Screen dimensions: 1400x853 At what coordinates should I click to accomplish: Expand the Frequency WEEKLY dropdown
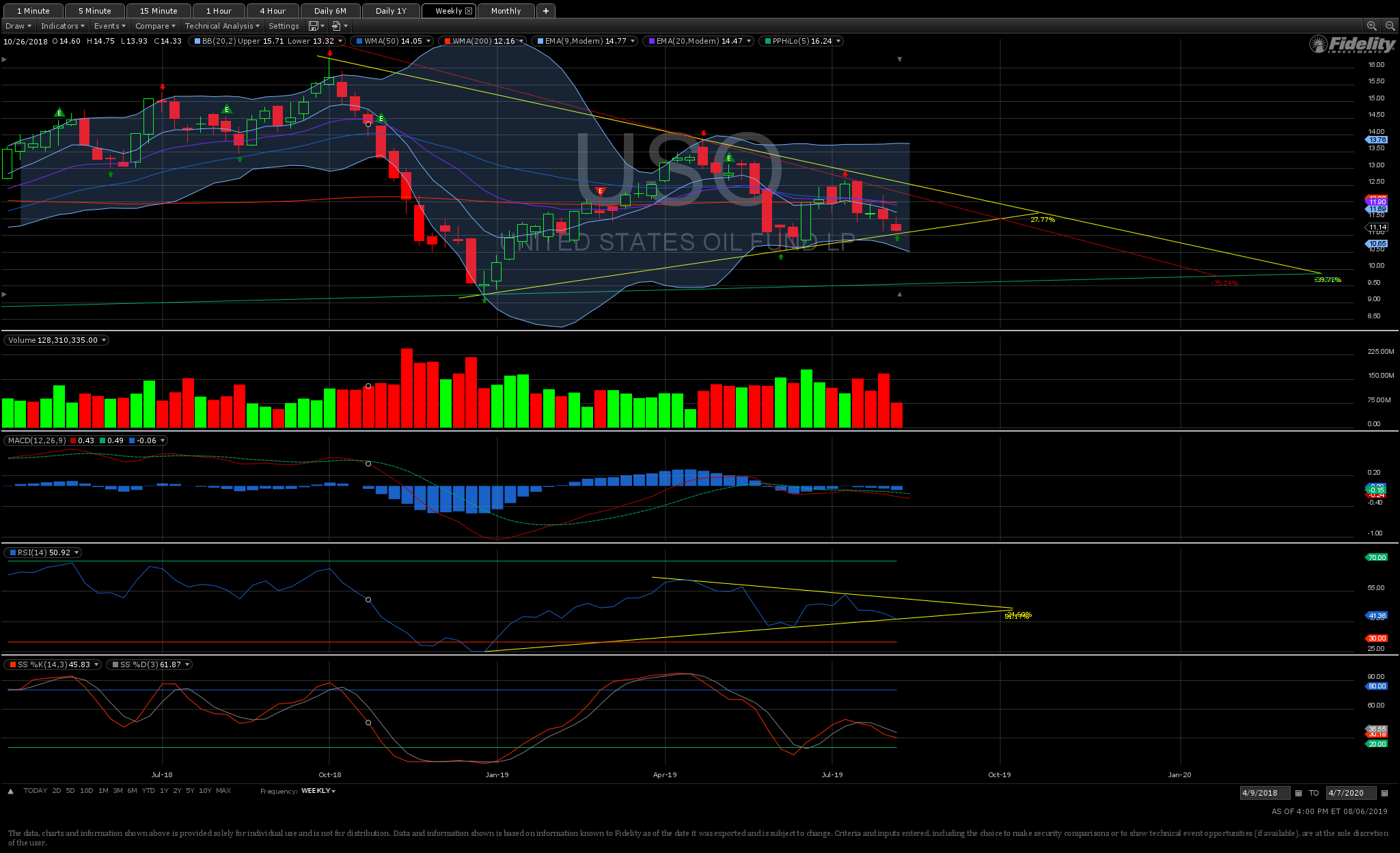pyautogui.click(x=318, y=791)
